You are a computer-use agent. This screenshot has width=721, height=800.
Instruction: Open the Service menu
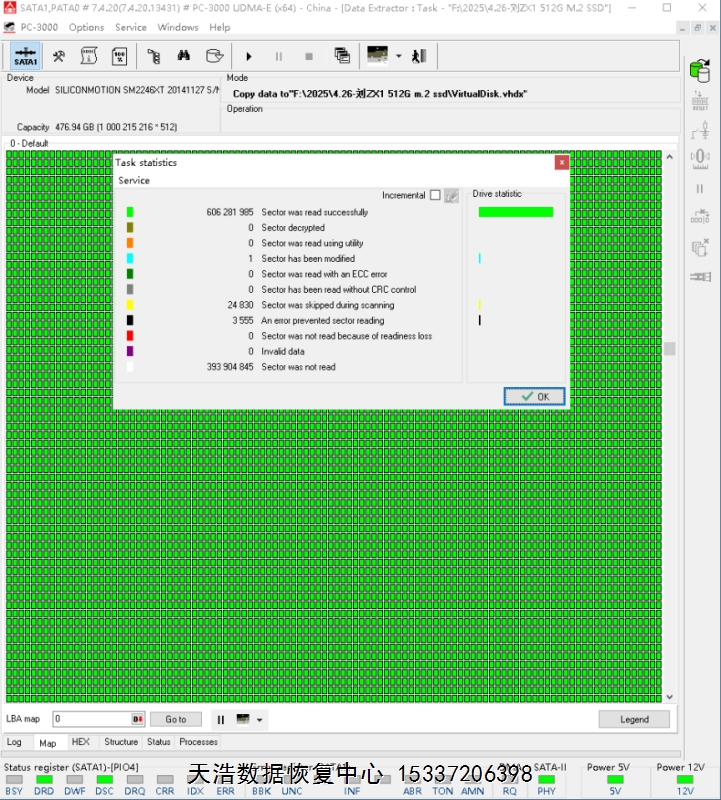131,27
